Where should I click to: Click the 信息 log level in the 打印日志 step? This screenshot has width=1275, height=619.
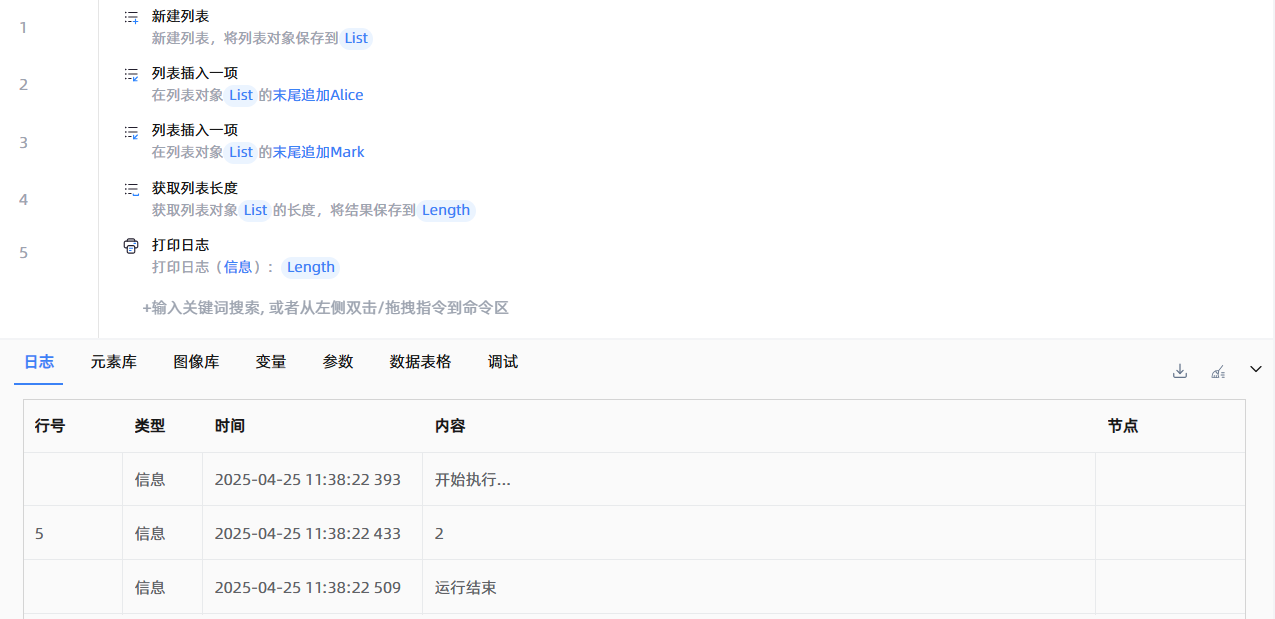click(x=237, y=267)
